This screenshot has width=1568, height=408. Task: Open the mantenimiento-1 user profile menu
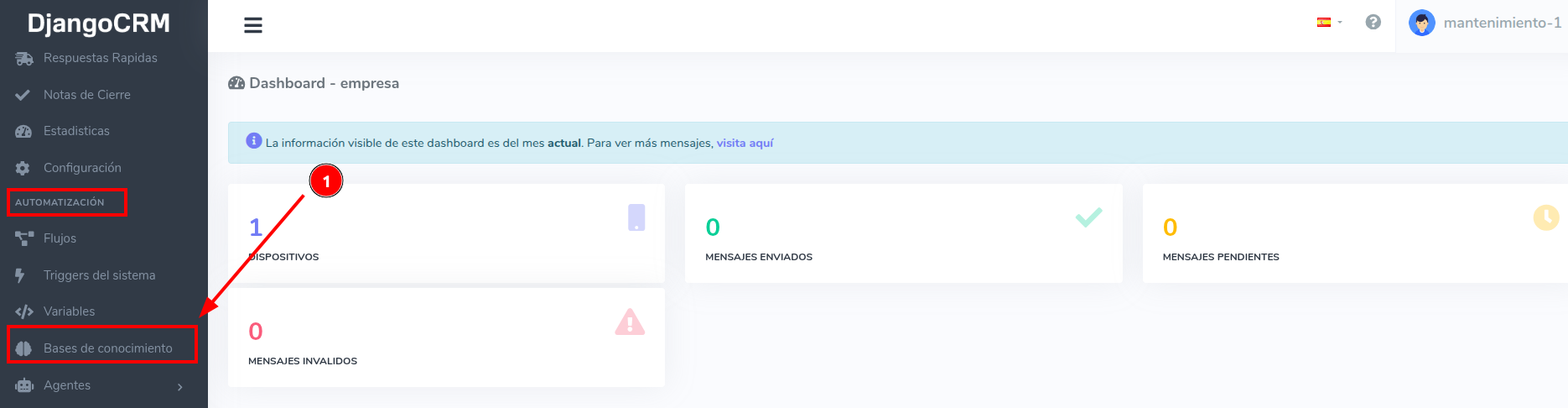pyautogui.click(x=1501, y=23)
